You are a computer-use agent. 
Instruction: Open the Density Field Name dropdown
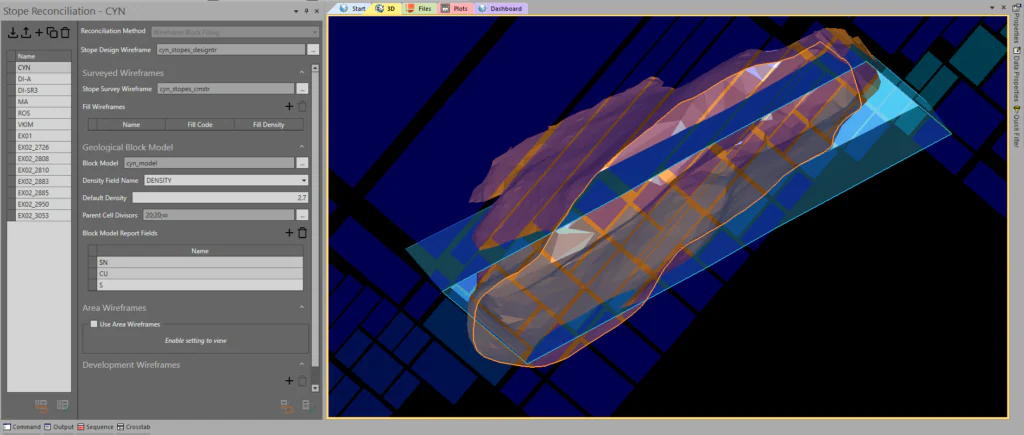click(304, 180)
